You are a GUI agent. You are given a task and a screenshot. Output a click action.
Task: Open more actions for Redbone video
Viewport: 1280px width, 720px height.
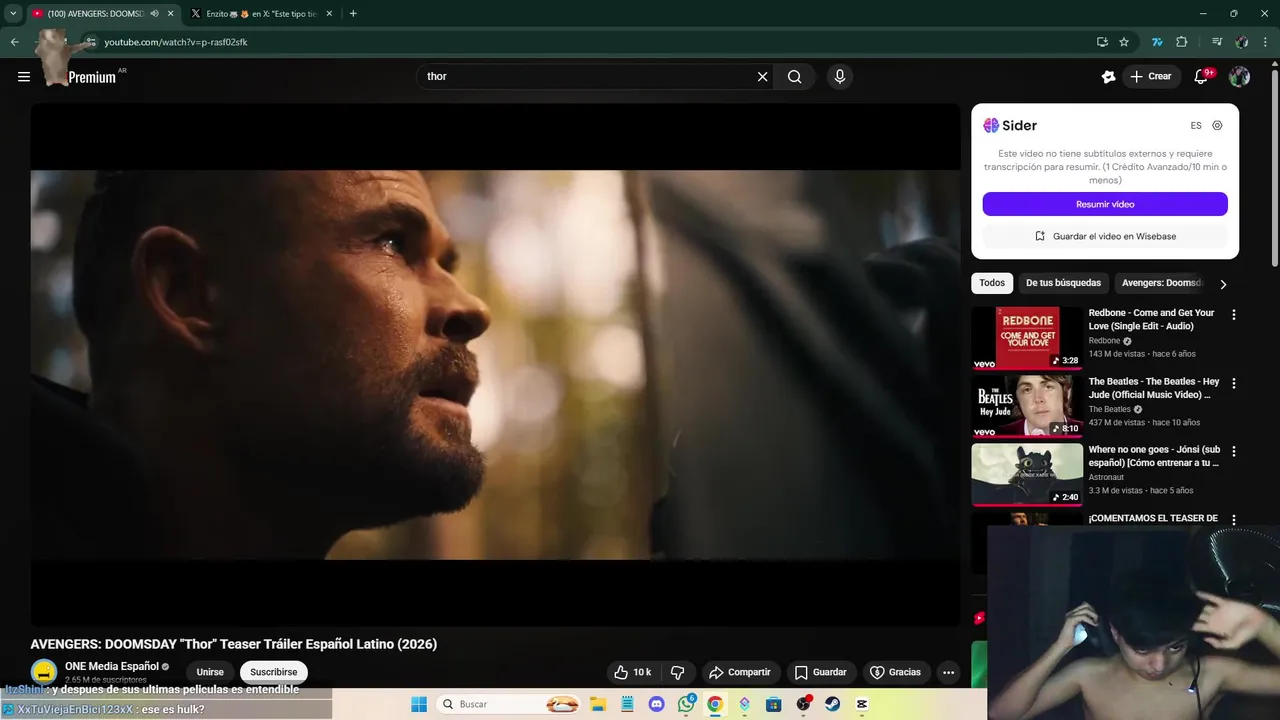[x=1233, y=314]
